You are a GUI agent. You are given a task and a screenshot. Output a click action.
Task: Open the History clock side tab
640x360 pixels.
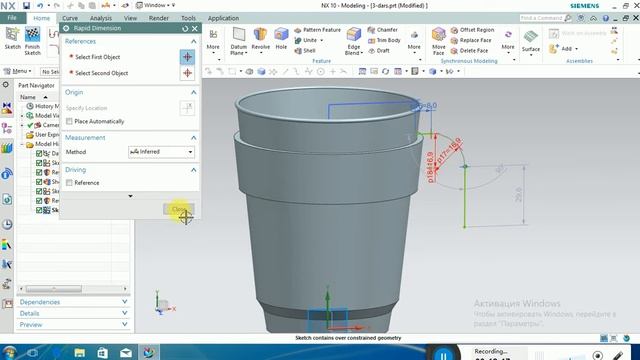click(7, 224)
